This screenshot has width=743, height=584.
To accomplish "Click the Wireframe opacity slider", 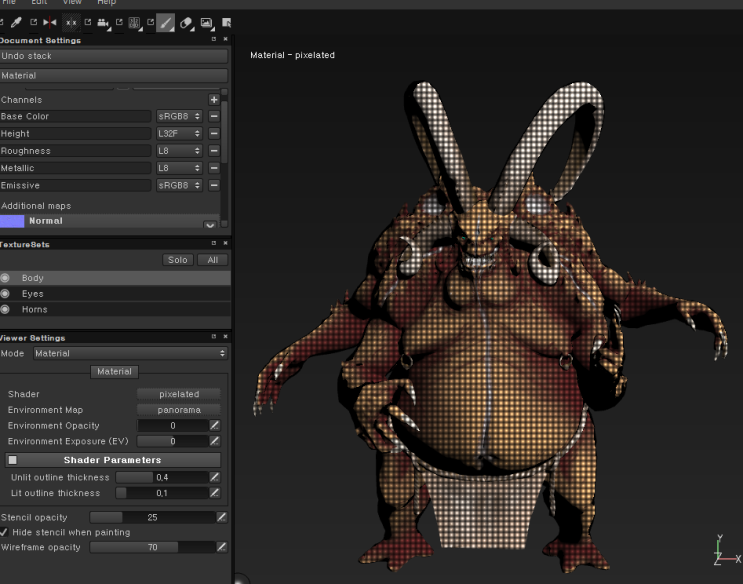I will coord(152,547).
